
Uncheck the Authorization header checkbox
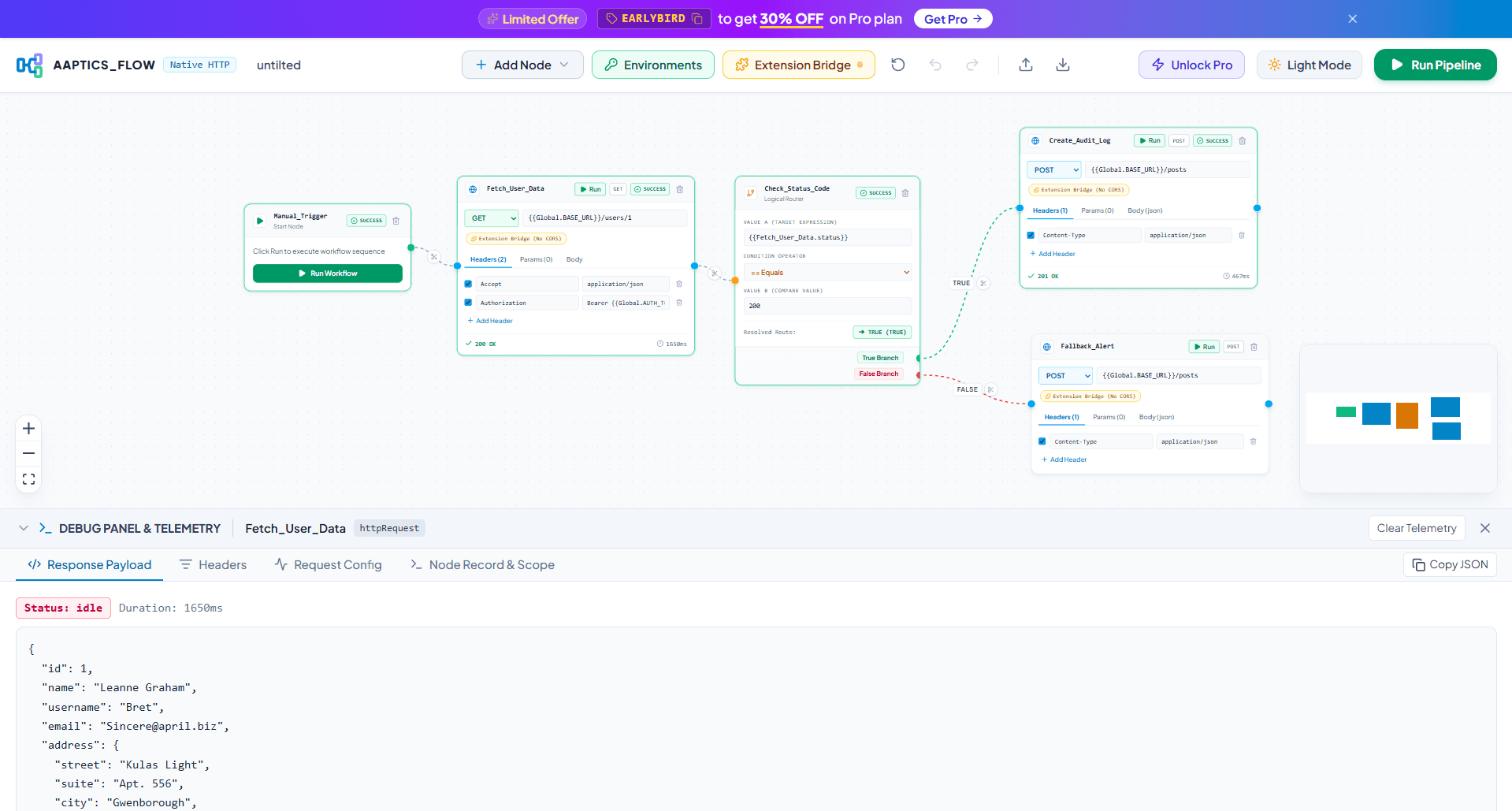pyautogui.click(x=468, y=303)
